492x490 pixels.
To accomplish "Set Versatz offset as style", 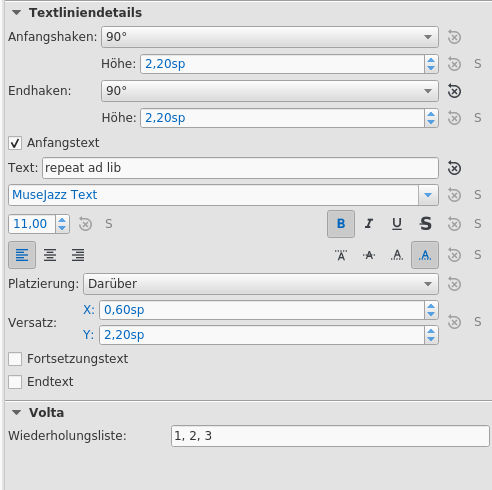I will pos(477,322).
